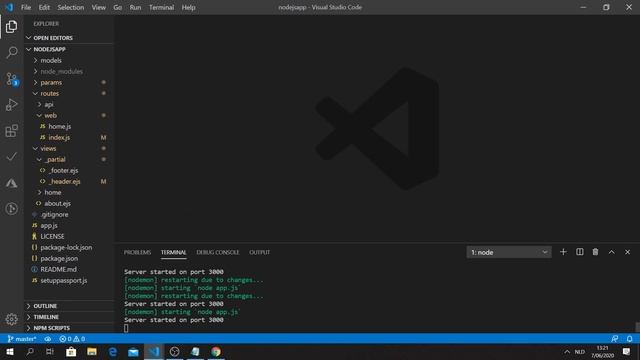Open the View menu
This screenshot has height=360, width=640.
(x=98, y=7)
